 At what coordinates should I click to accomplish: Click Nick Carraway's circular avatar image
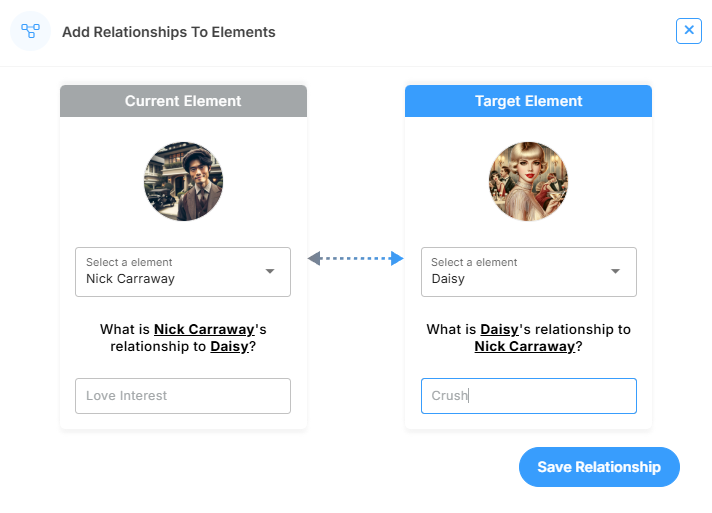[x=183, y=181]
